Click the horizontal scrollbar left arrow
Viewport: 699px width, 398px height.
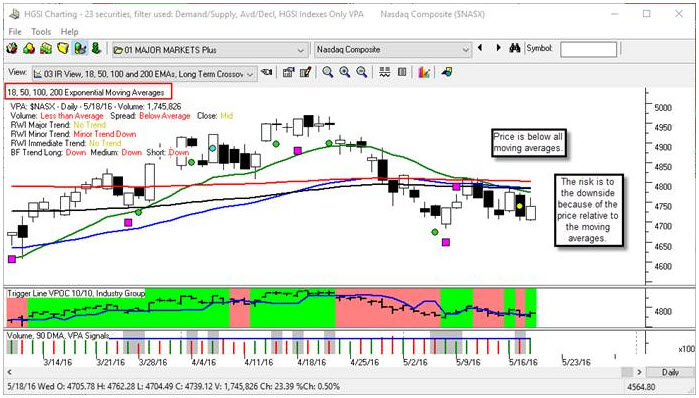[x=9, y=372]
